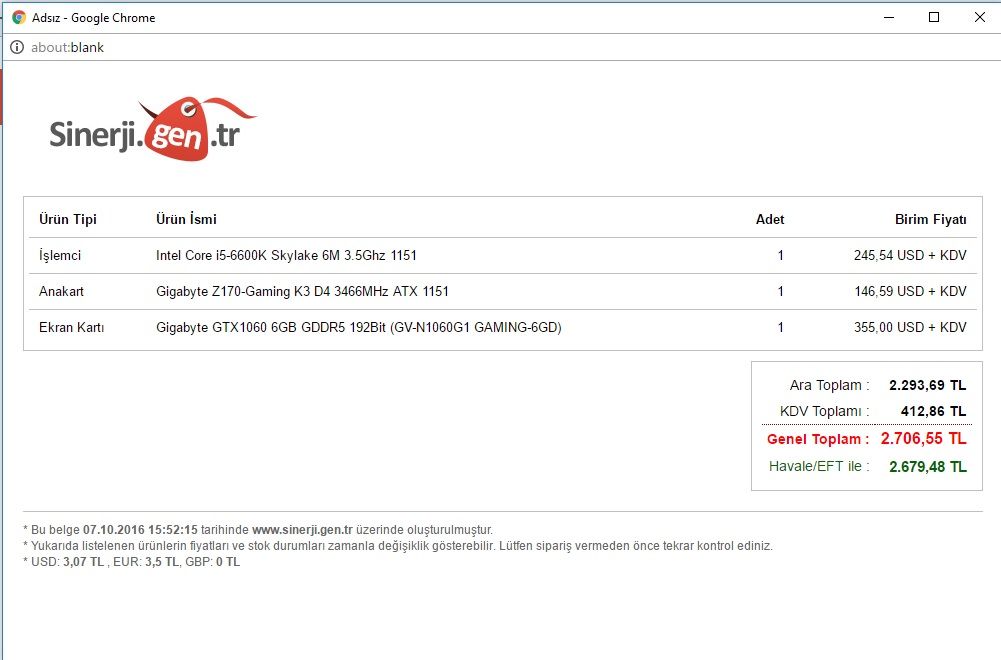
Task: Click the 245,54 USD + KDV price
Action: (x=910, y=255)
